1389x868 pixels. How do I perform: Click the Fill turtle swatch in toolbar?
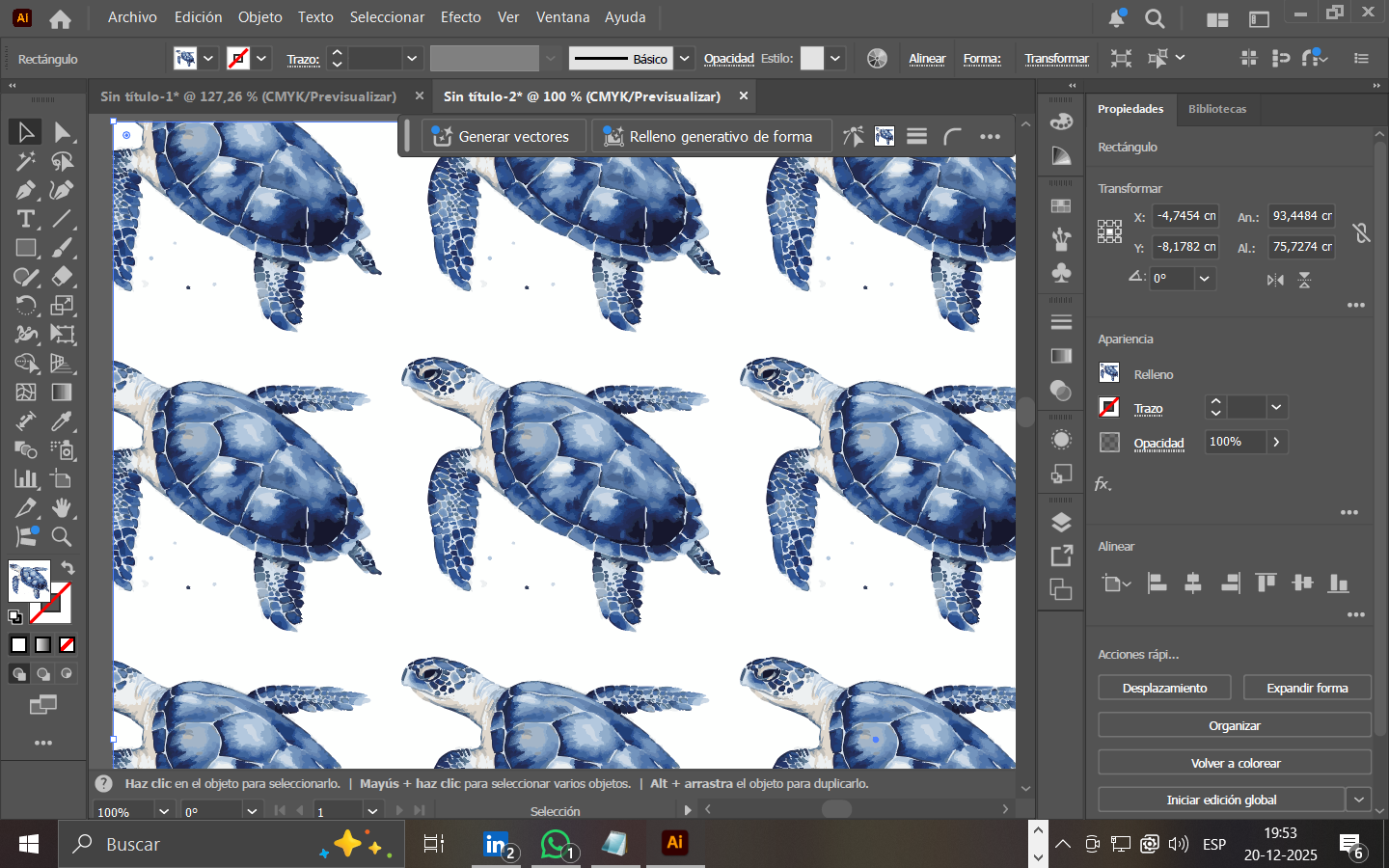tap(29, 582)
